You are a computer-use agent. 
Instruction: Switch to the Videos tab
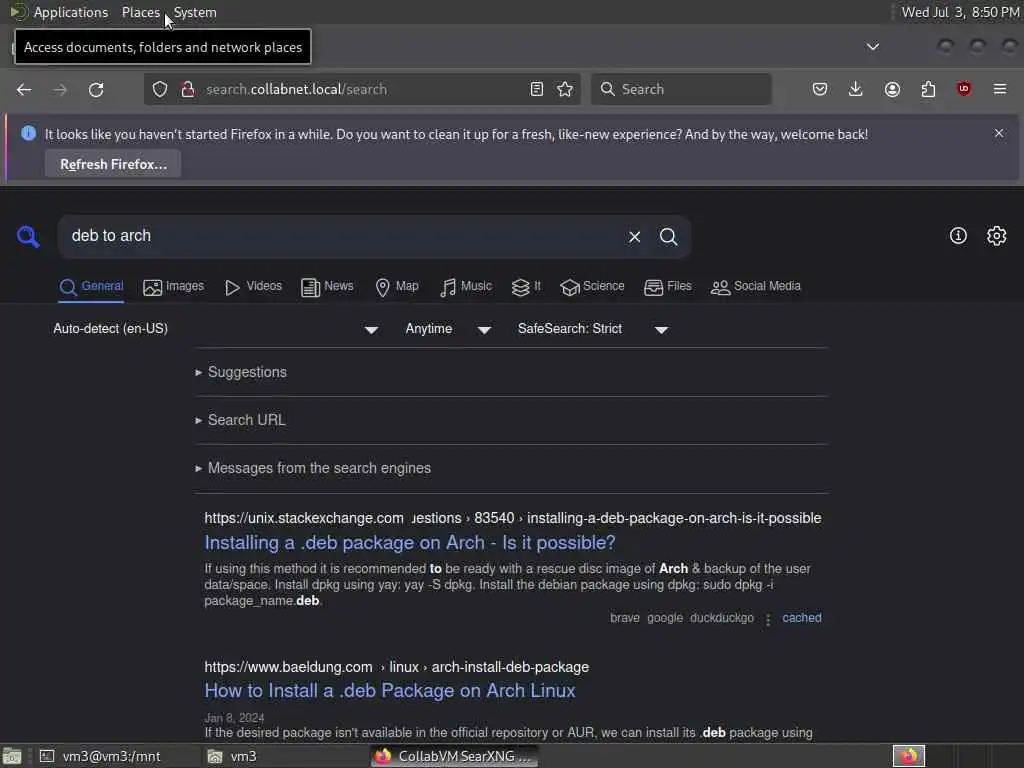[253, 287]
